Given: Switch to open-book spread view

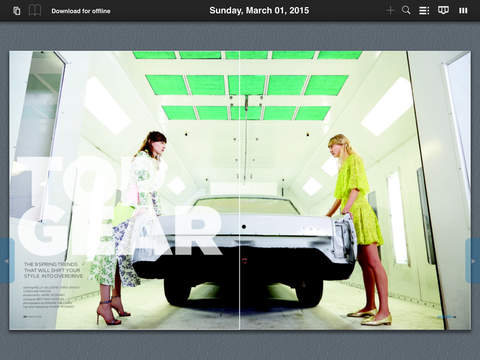Looking at the screenshot, I should (35, 11).
